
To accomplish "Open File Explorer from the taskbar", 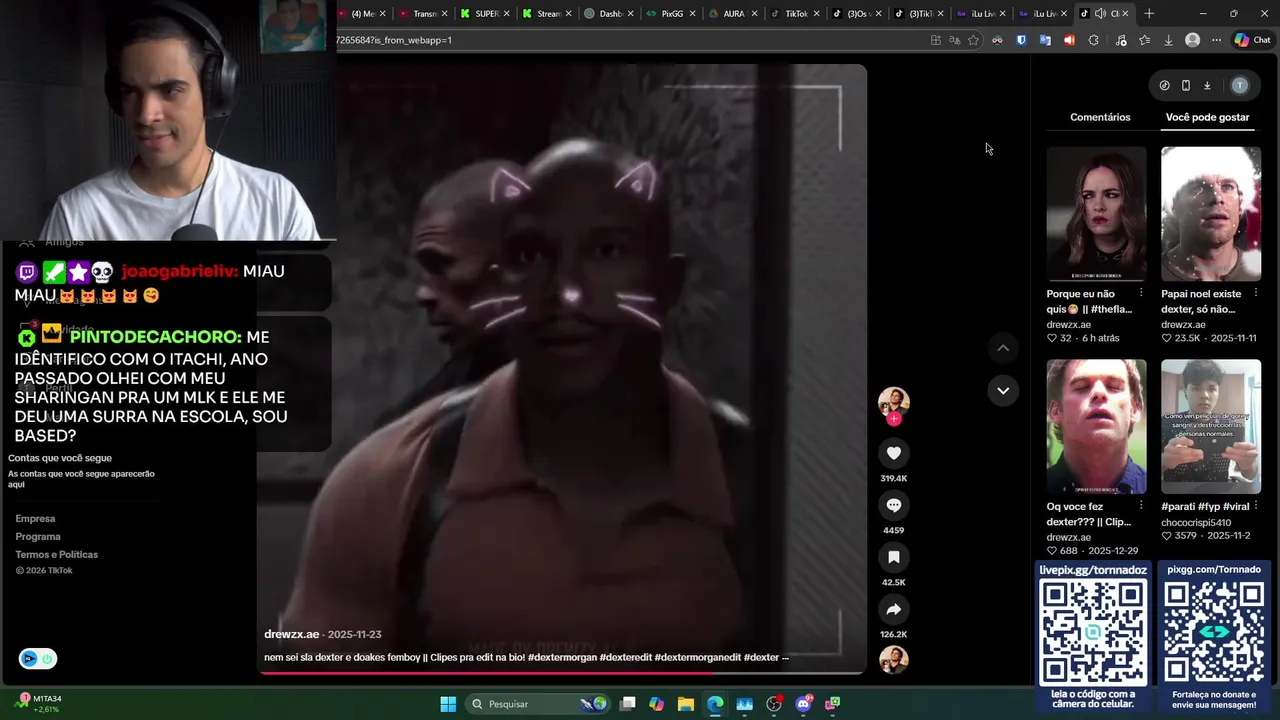I will point(686,704).
